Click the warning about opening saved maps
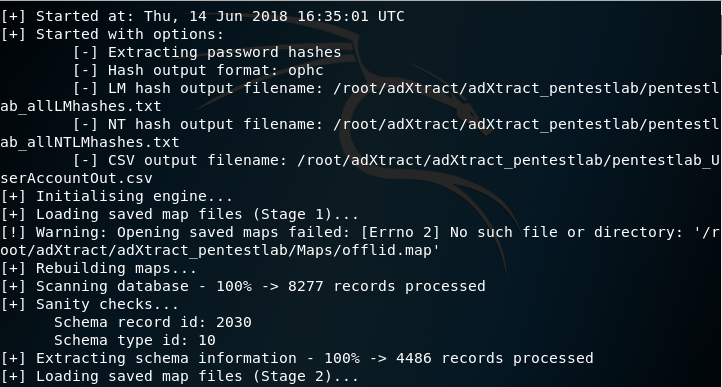The height and width of the screenshot is (387, 722). coord(360,232)
